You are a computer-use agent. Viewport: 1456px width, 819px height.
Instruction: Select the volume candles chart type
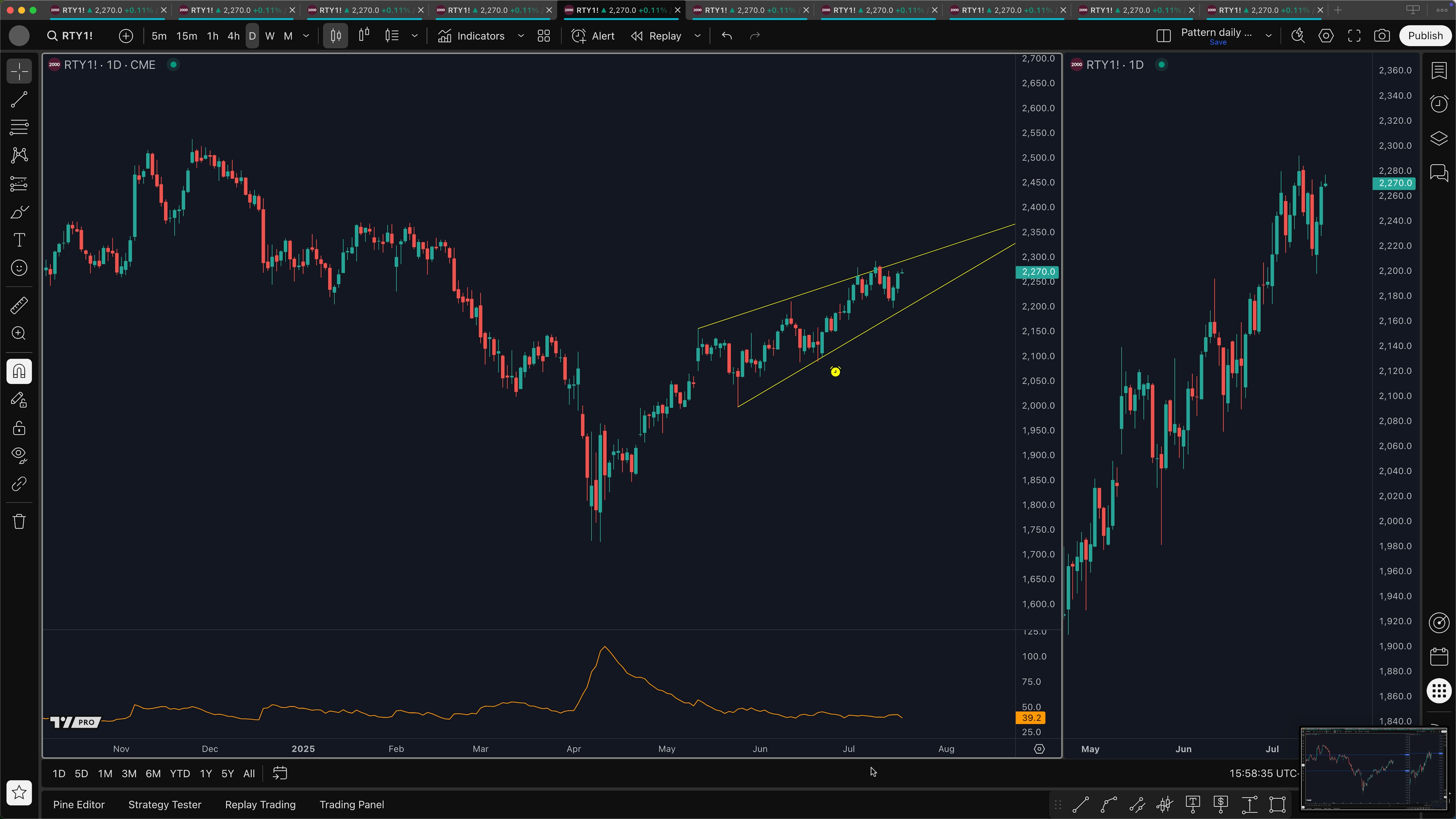(x=392, y=36)
